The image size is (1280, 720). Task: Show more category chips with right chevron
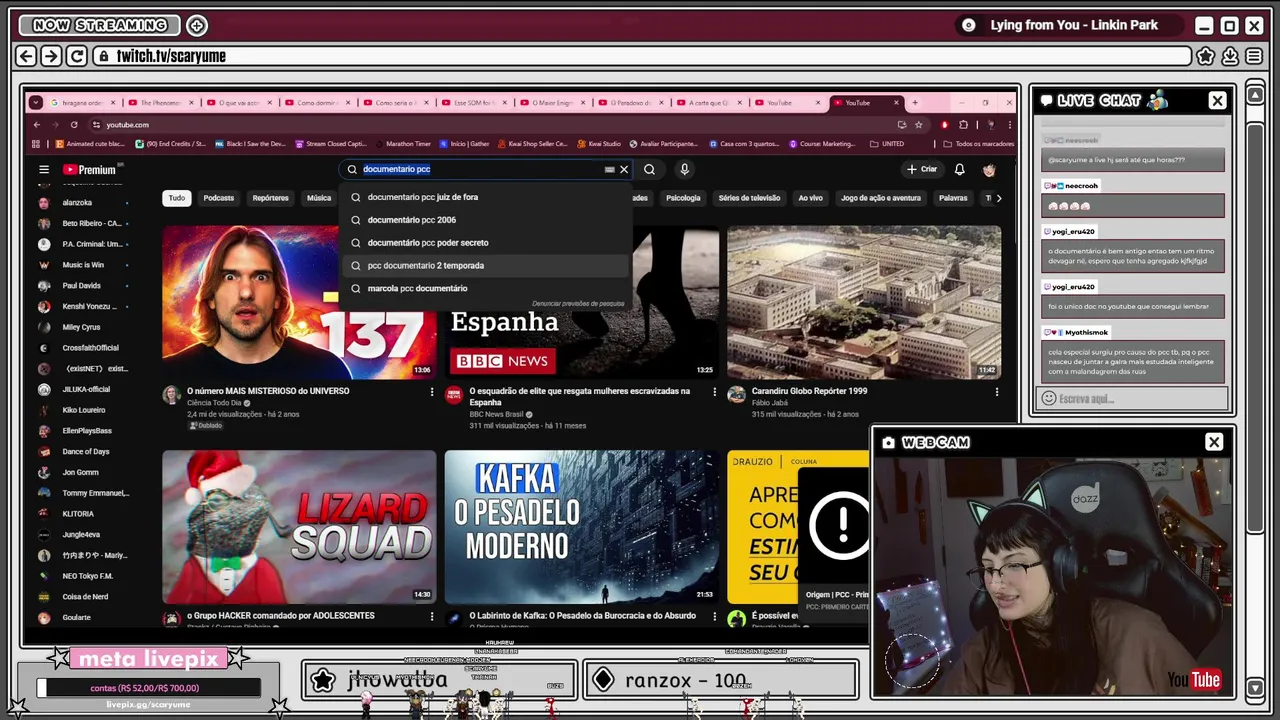click(x=998, y=198)
